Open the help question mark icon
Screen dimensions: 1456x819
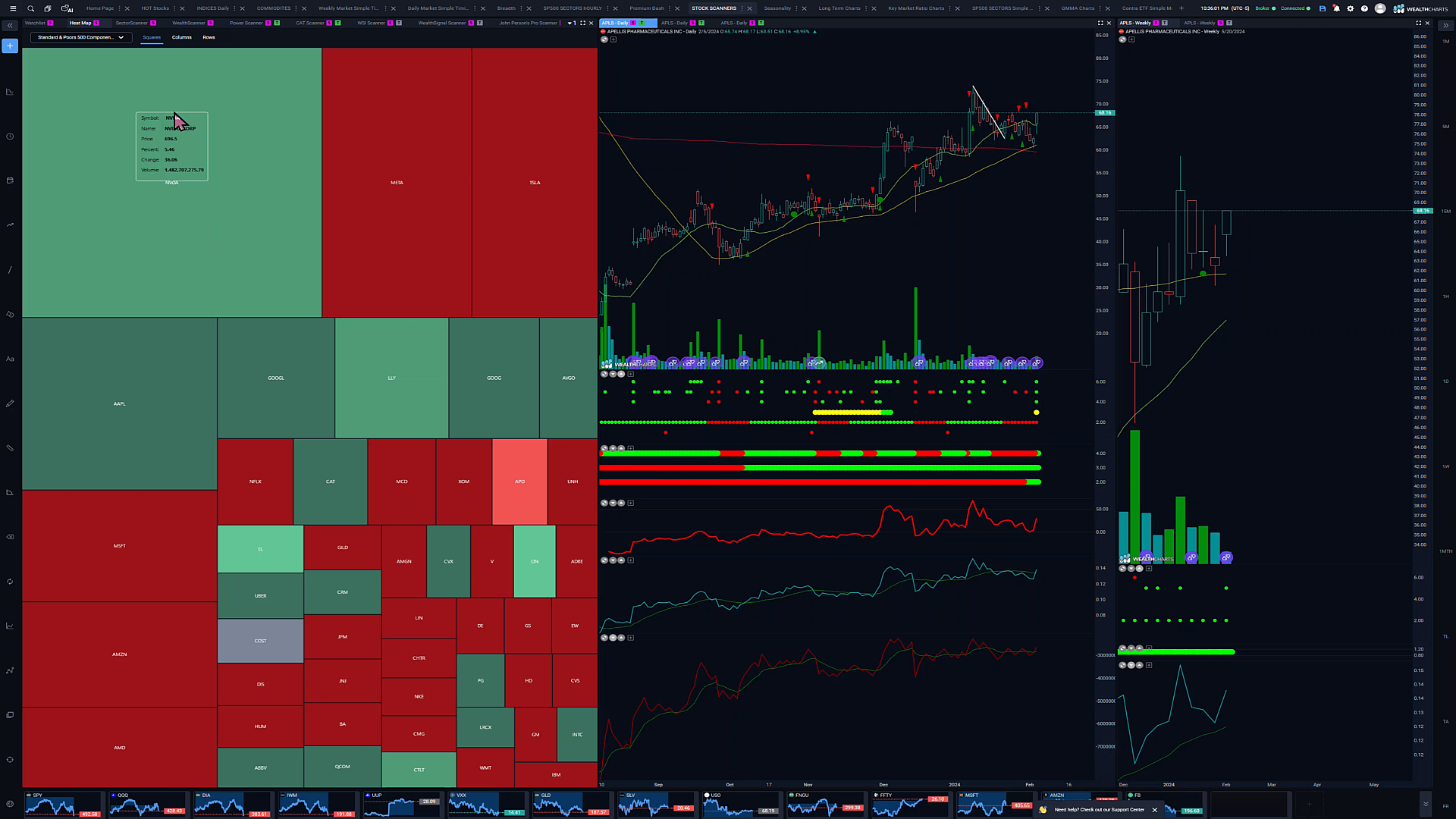click(x=1364, y=8)
